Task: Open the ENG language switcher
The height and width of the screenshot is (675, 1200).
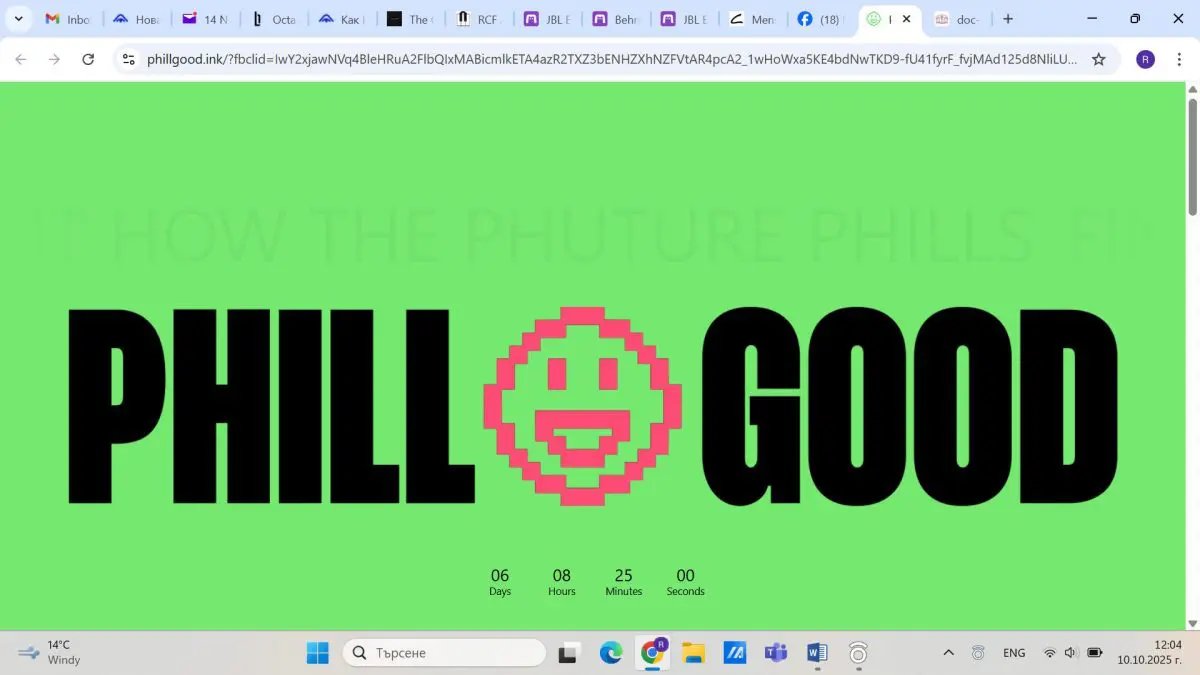Action: pos(1014,653)
